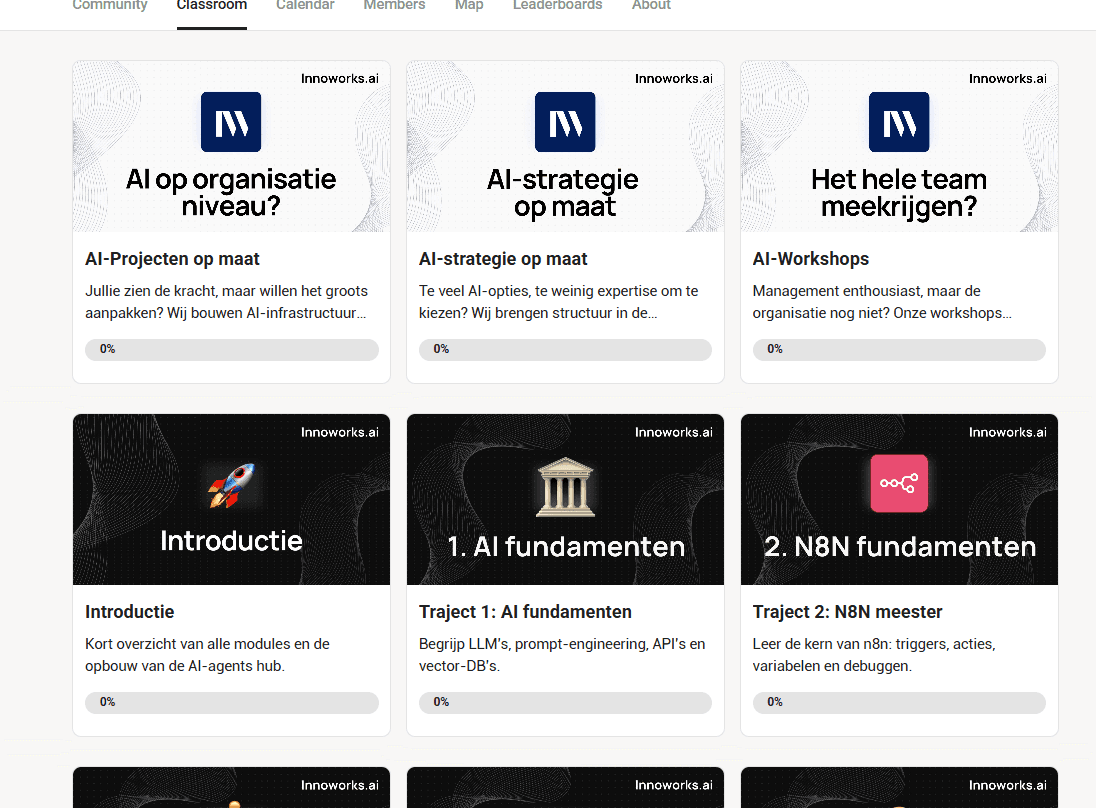The height and width of the screenshot is (808, 1096).
Task: Click description 'Begrijp LLM's, prompt-engineering, API's'
Action: click(x=562, y=655)
